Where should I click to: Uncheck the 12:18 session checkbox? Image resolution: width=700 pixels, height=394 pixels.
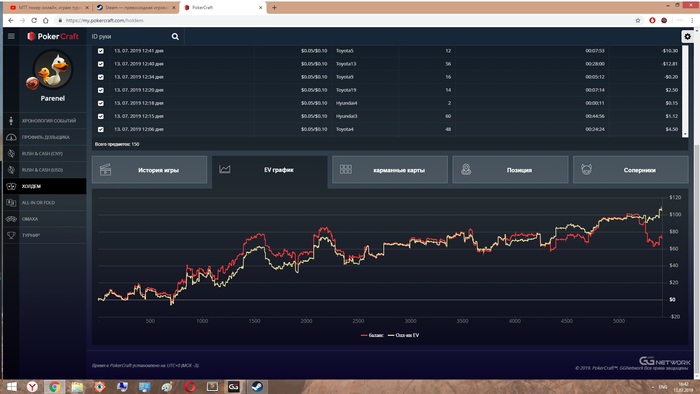click(x=101, y=103)
